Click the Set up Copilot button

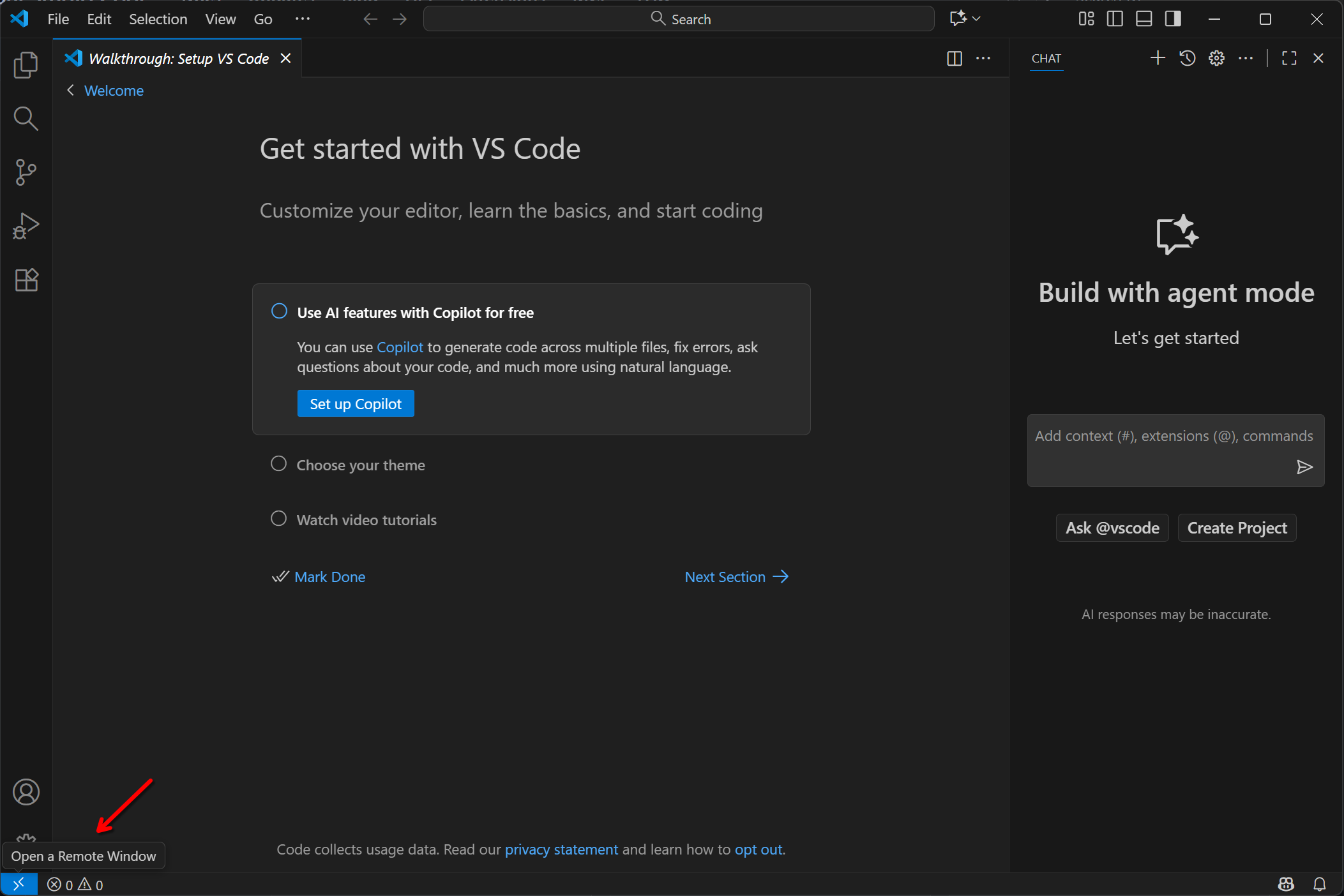tap(355, 403)
